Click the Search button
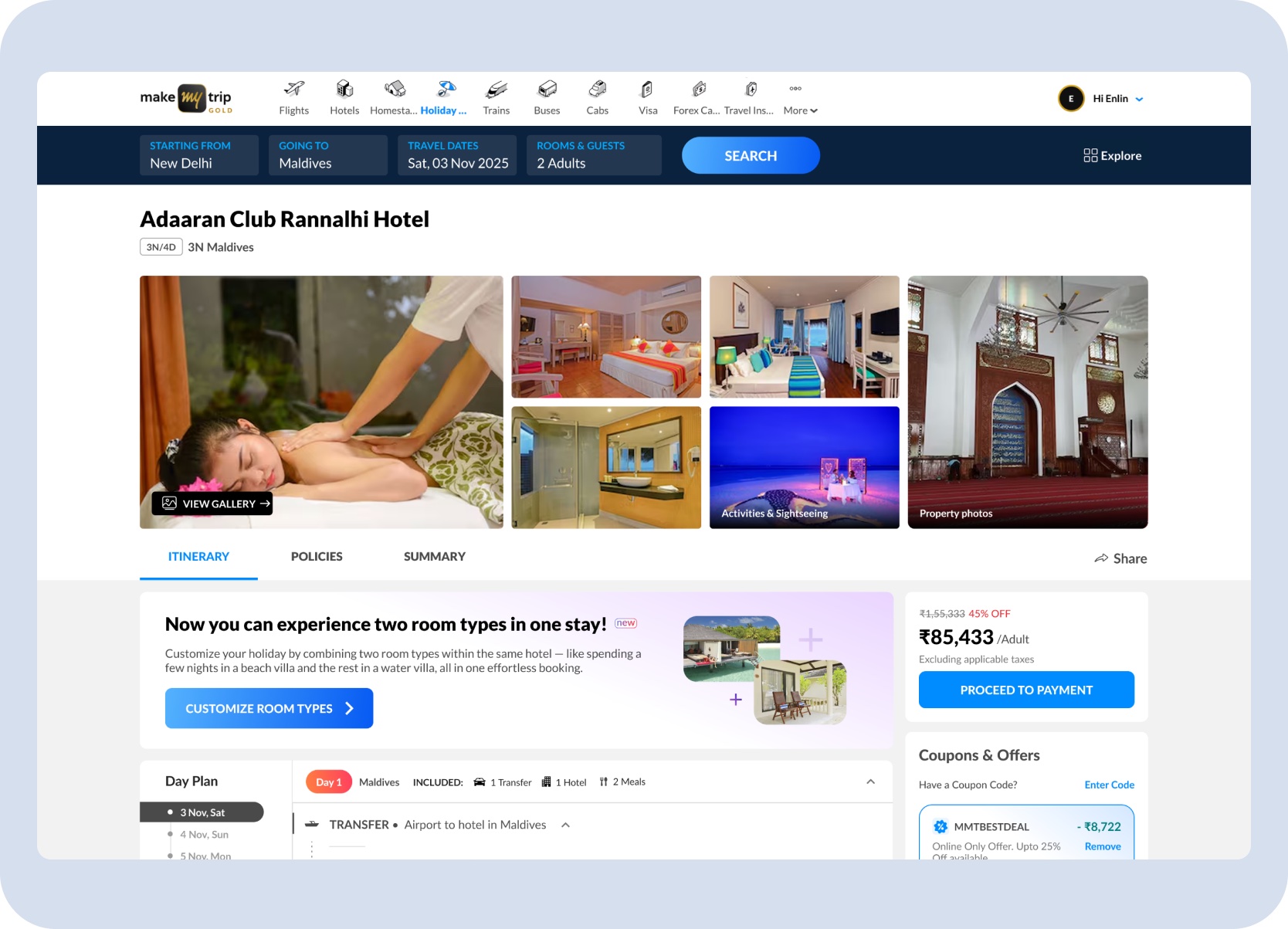 [x=751, y=155]
